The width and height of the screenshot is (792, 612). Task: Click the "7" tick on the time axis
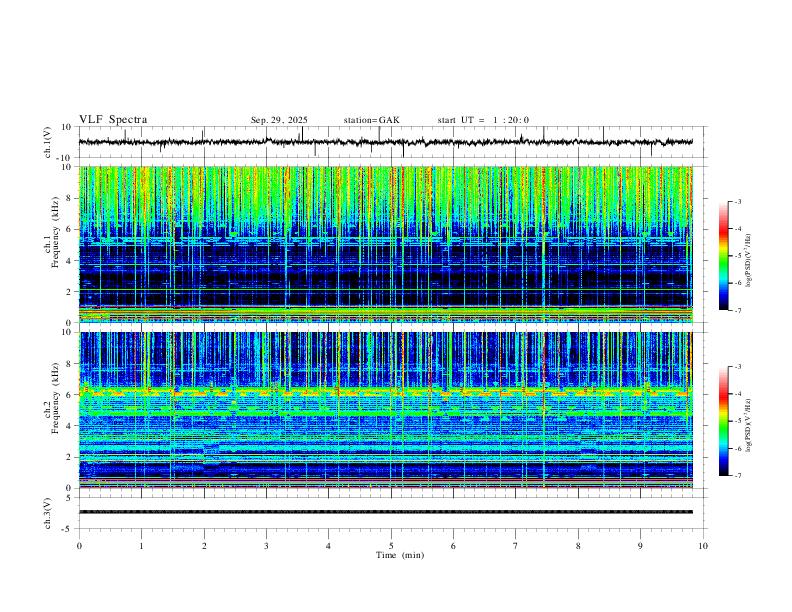tap(516, 546)
